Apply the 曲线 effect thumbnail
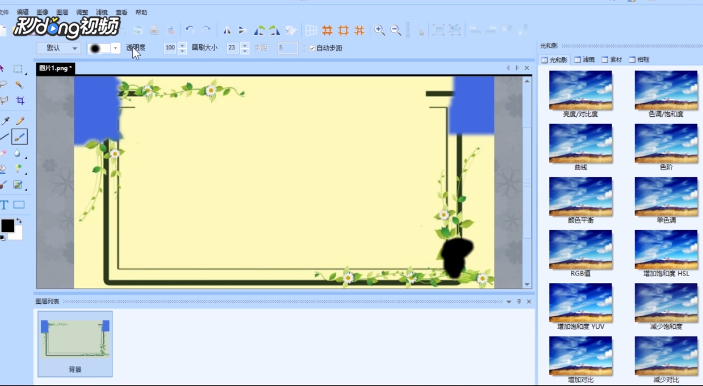Viewport: 703px width, 386px height. [581, 143]
